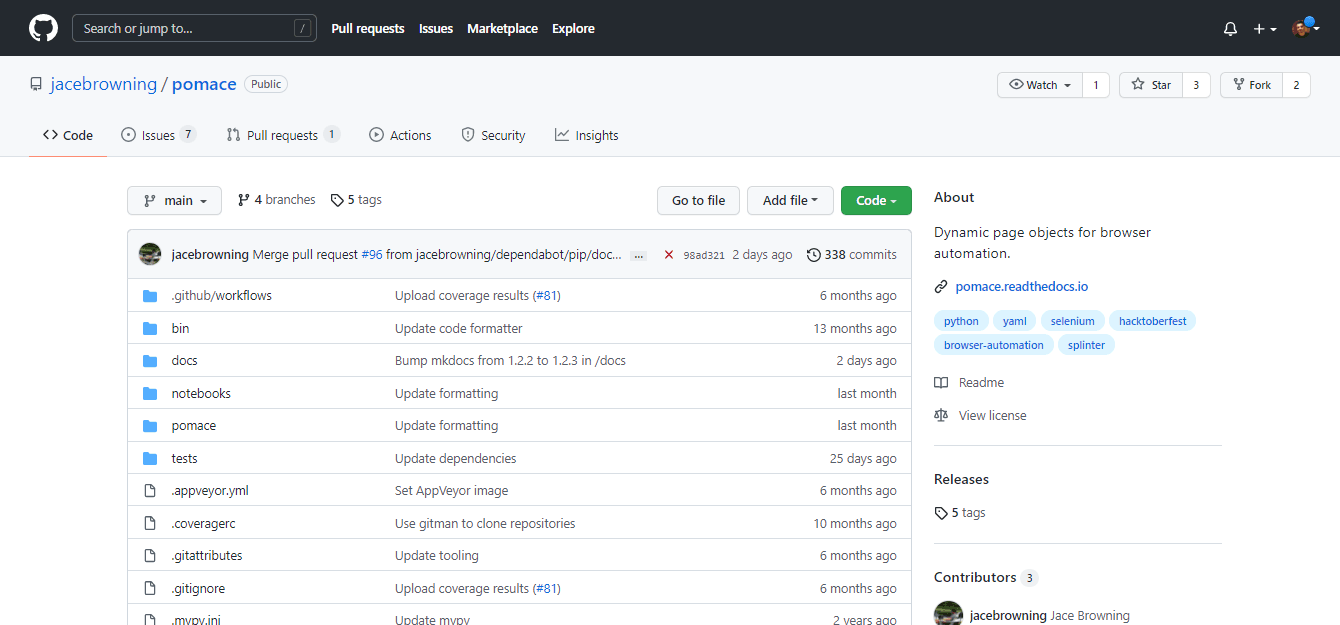Click the docs folder icon

(150, 361)
